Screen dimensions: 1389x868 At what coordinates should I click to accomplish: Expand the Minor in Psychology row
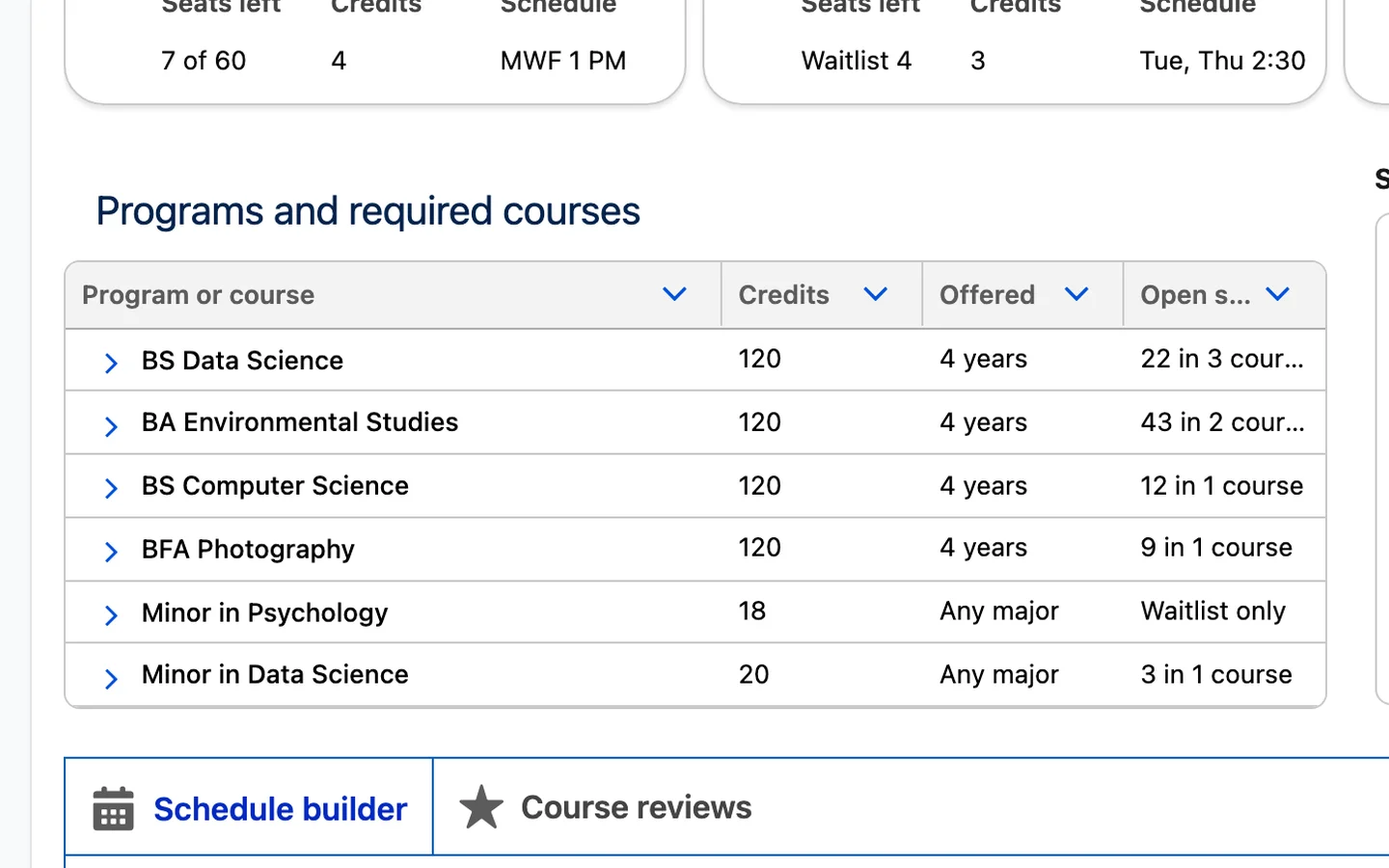pyautogui.click(x=111, y=615)
